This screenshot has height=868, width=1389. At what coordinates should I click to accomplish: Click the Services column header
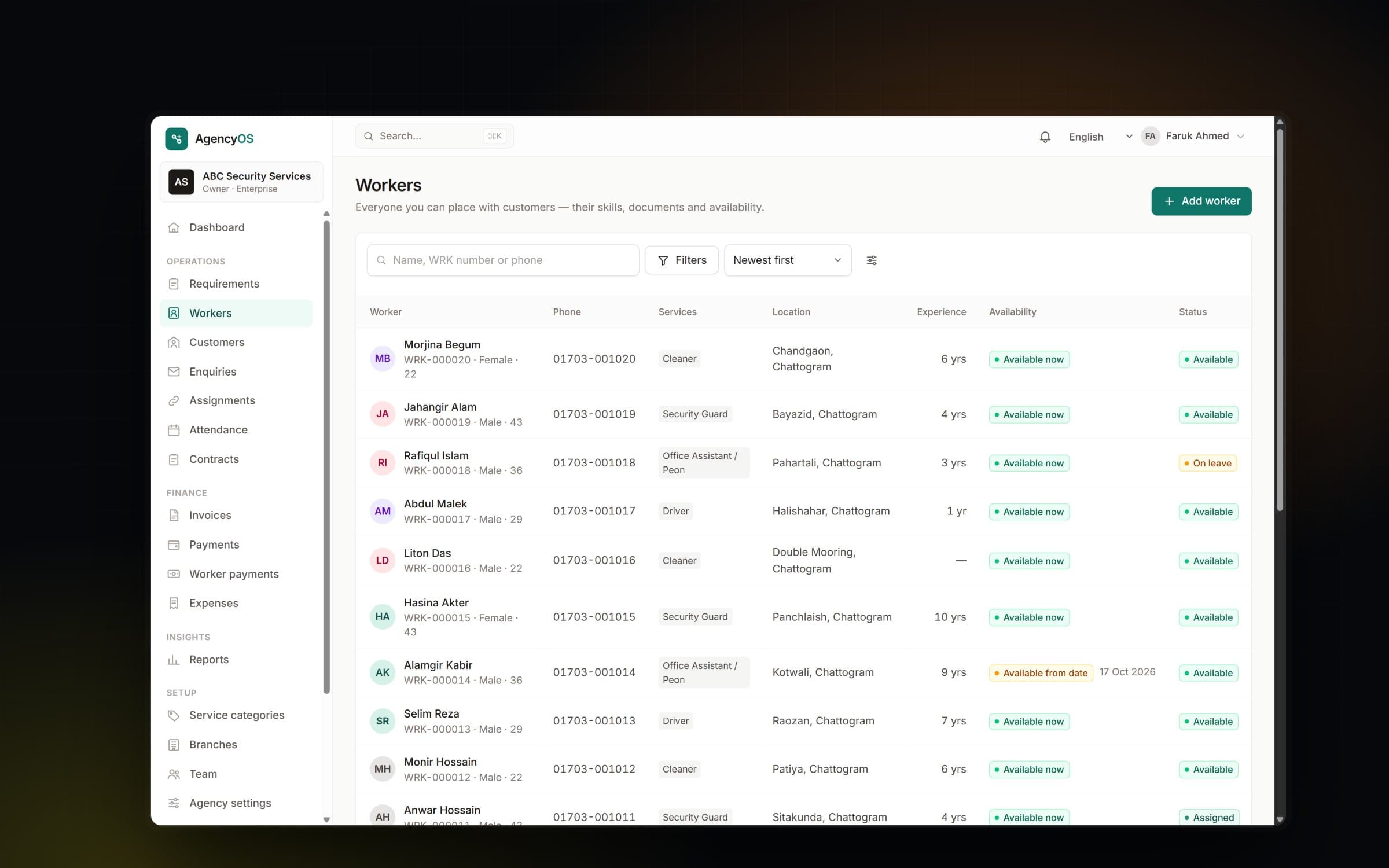tap(677, 312)
